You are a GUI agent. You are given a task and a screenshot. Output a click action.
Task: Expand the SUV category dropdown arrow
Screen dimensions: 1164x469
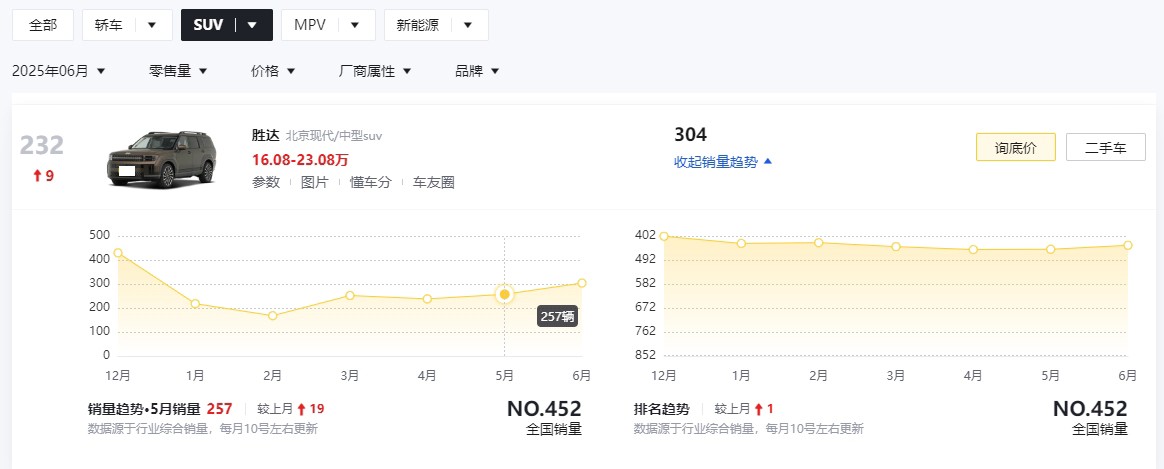pyautogui.click(x=252, y=25)
